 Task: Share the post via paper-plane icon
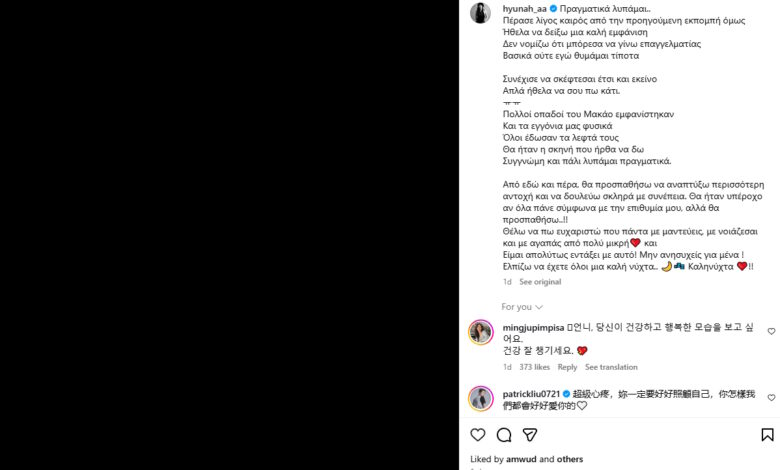click(530, 435)
